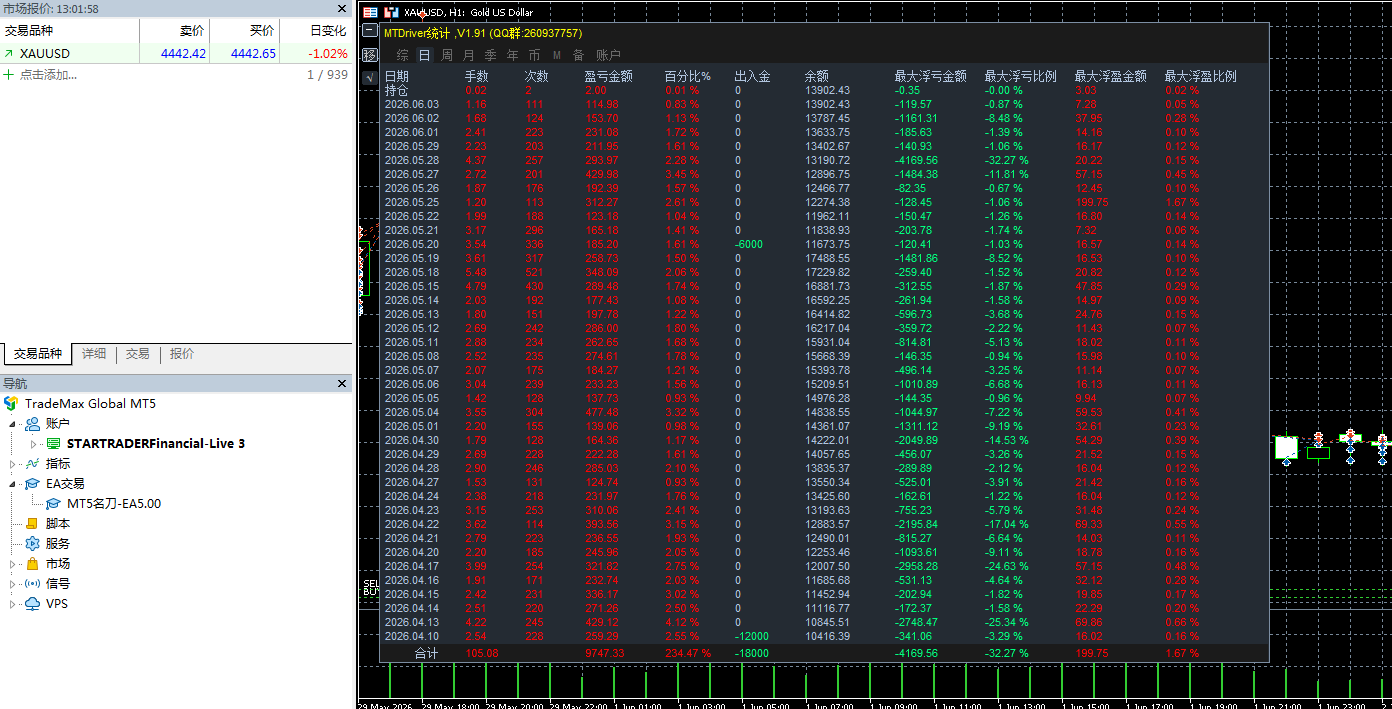Click the VPS cloud icon

[x=33, y=604]
